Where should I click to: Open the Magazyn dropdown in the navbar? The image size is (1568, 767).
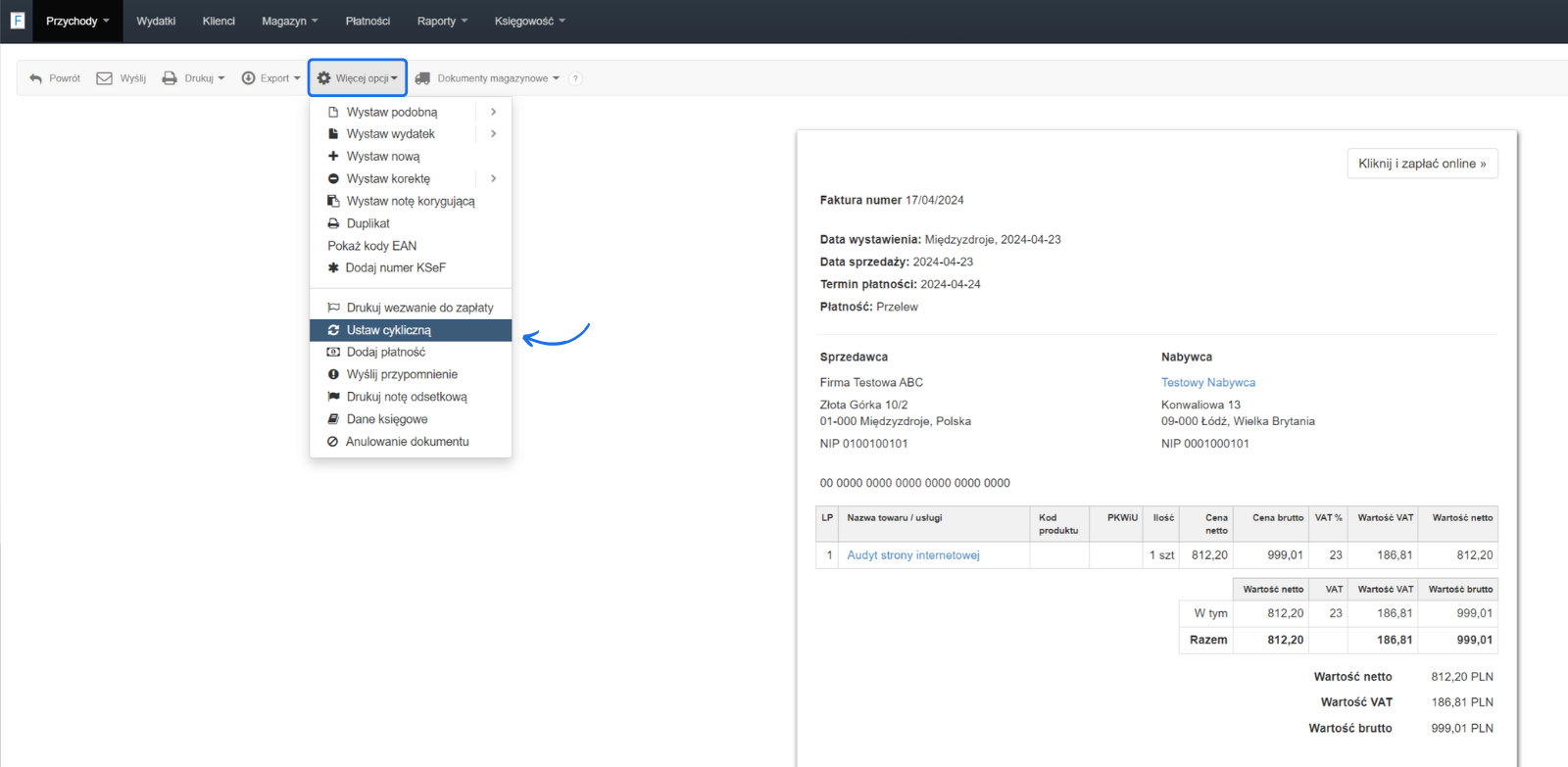click(289, 21)
